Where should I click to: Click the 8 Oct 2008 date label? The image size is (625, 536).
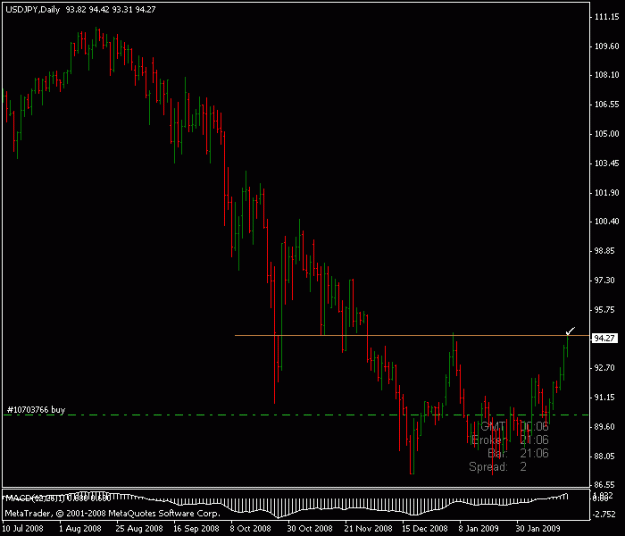(250, 528)
